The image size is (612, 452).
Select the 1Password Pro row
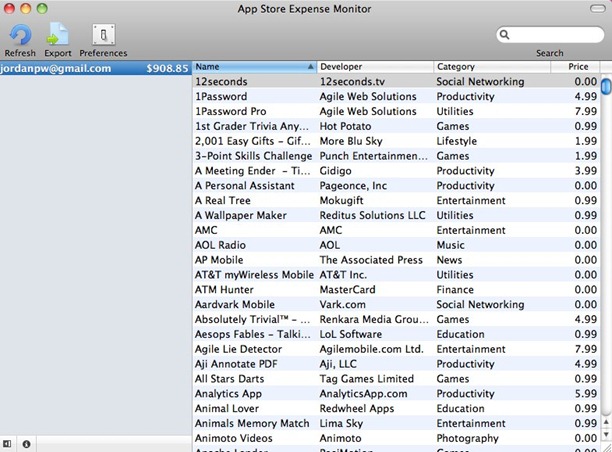click(396, 111)
